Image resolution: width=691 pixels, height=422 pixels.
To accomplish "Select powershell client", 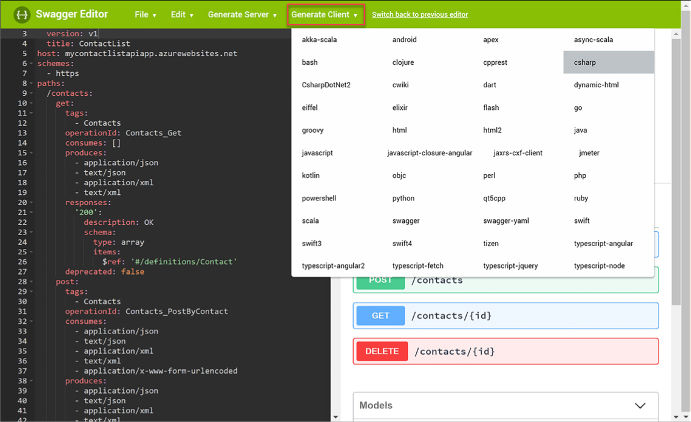I will tap(319, 198).
